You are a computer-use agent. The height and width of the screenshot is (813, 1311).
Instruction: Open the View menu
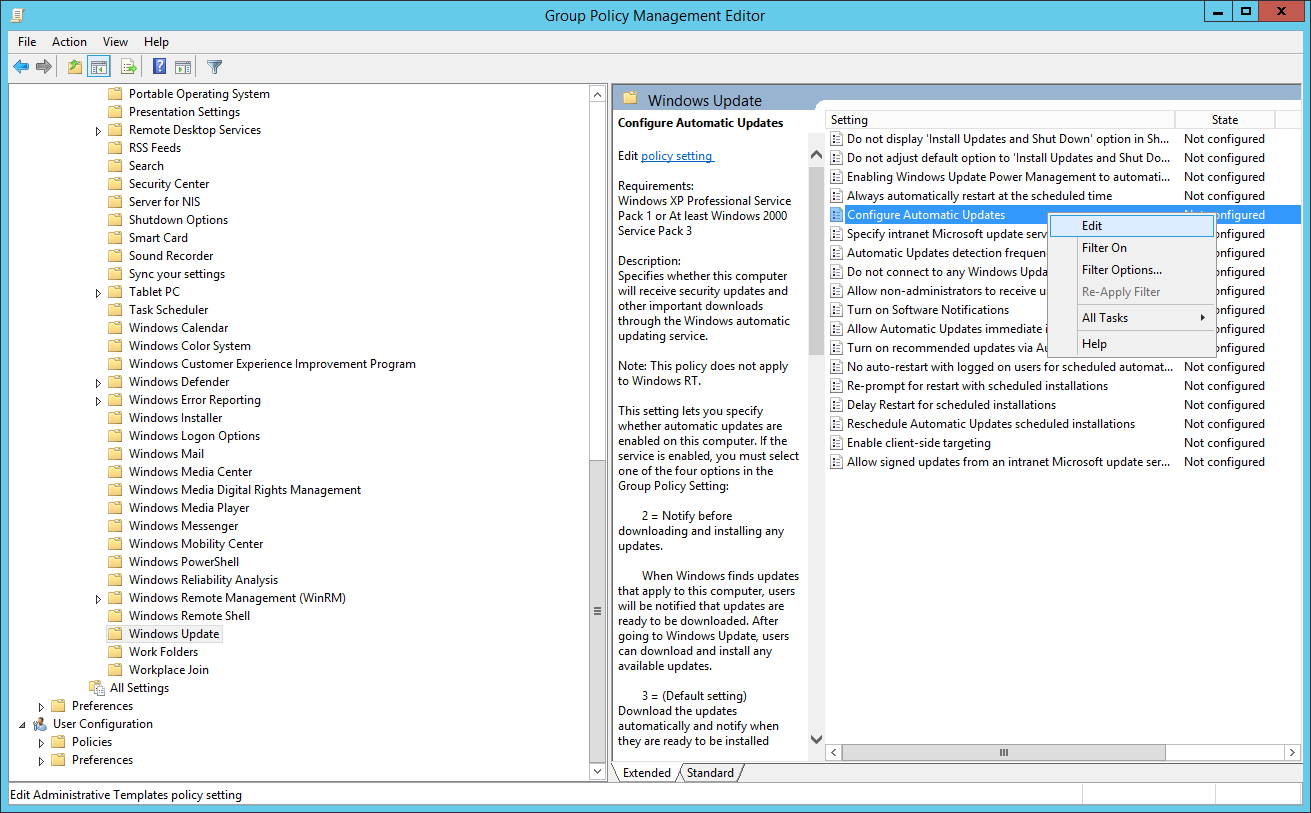pos(115,42)
